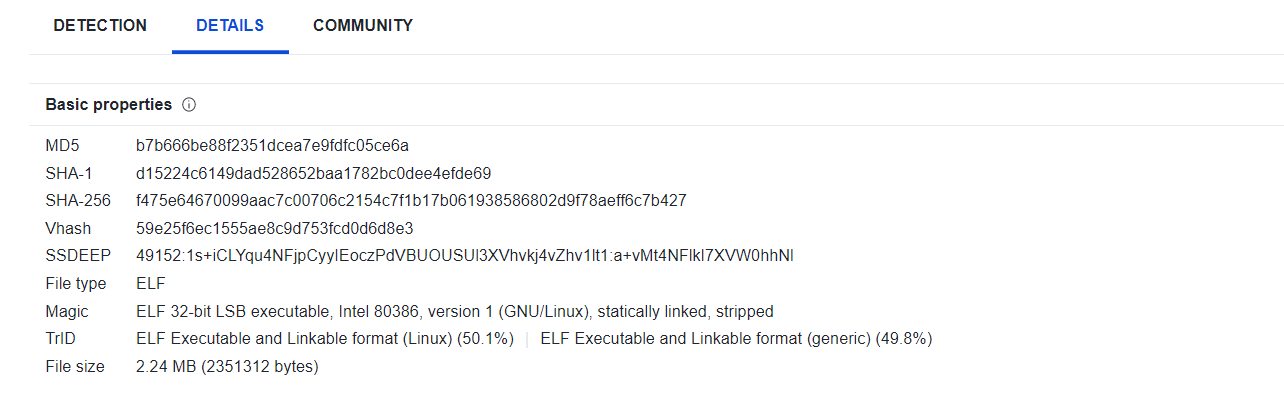Open the COMMUNITY tab
1284x397 pixels.
363,26
